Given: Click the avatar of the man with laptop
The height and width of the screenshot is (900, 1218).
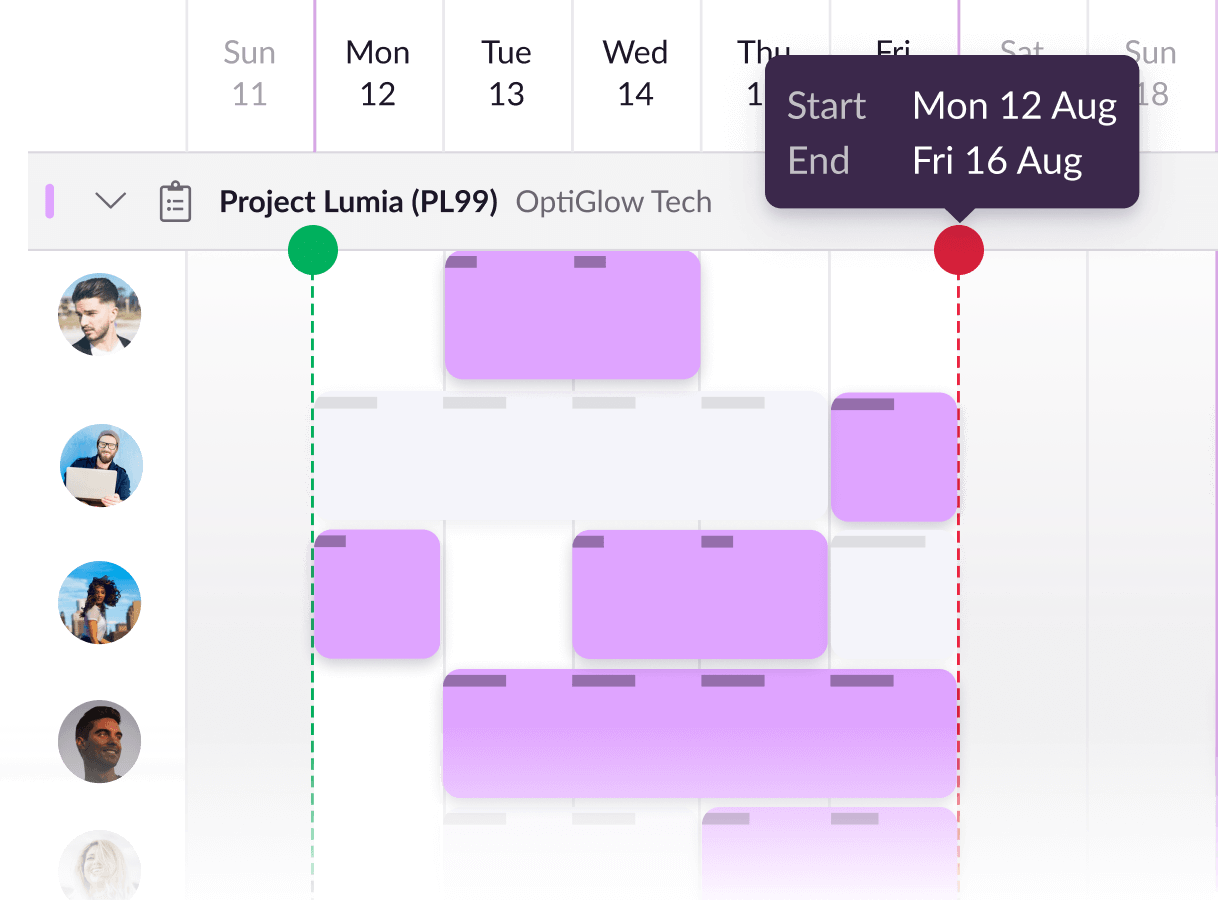Looking at the screenshot, I should point(100,463).
